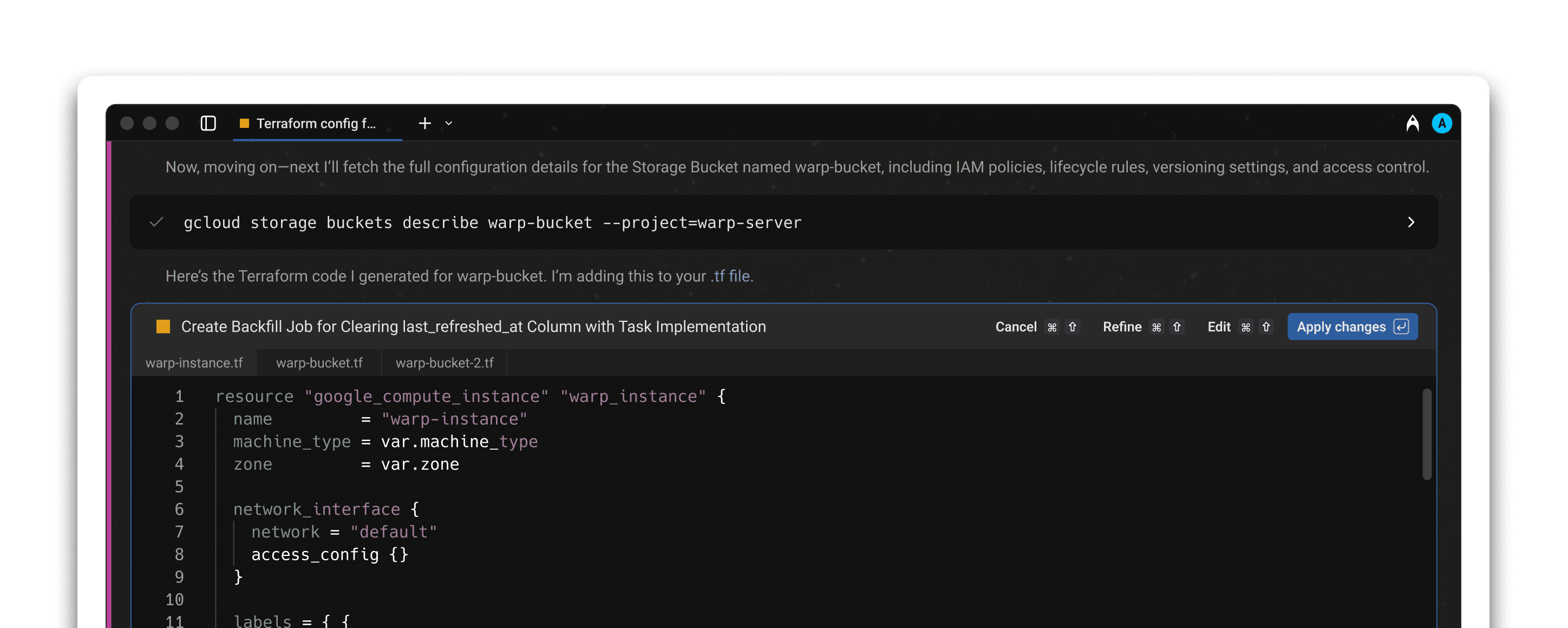This screenshot has height=628, width=1568.
Task: Switch to warp-bucket-2.tf file tab
Action: click(445, 362)
